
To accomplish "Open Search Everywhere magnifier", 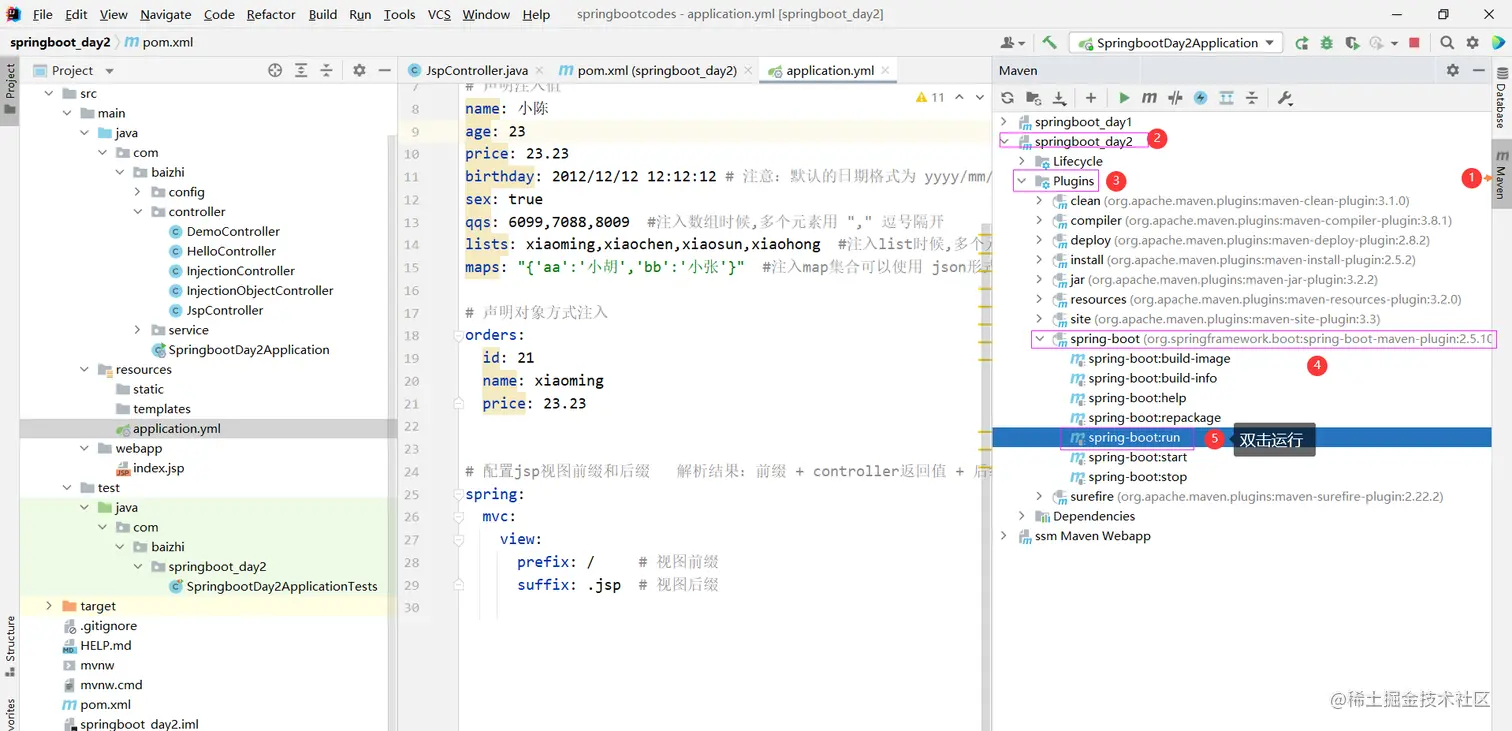I will click(1447, 43).
